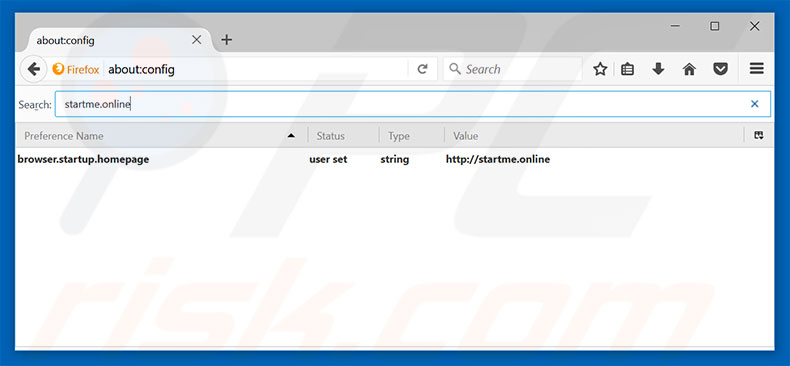Show bookmarks list icon

[x=627, y=69]
